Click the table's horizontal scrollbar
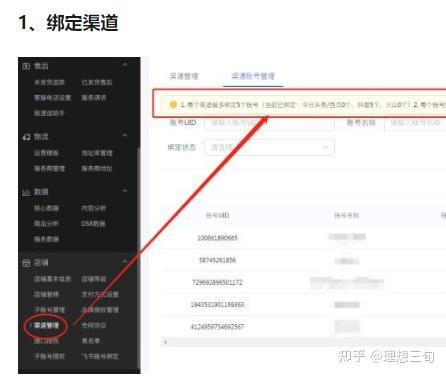This screenshot has width=446, height=376. pyautogui.click(x=304, y=342)
